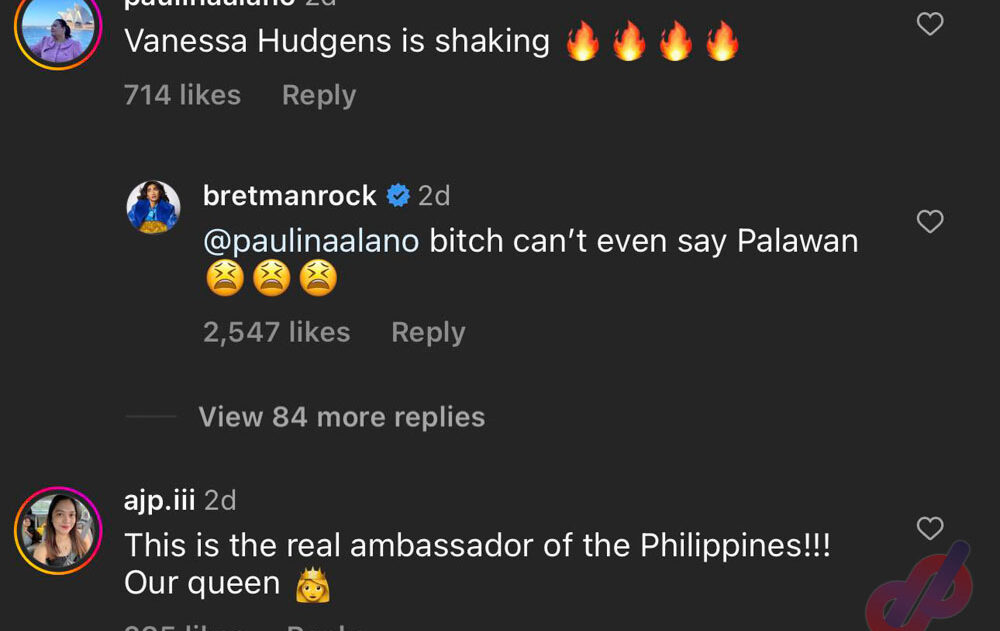Image resolution: width=1000 pixels, height=631 pixels.
Task: Tap the heart on bretmanrock's reply
Action: pyautogui.click(x=930, y=221)
